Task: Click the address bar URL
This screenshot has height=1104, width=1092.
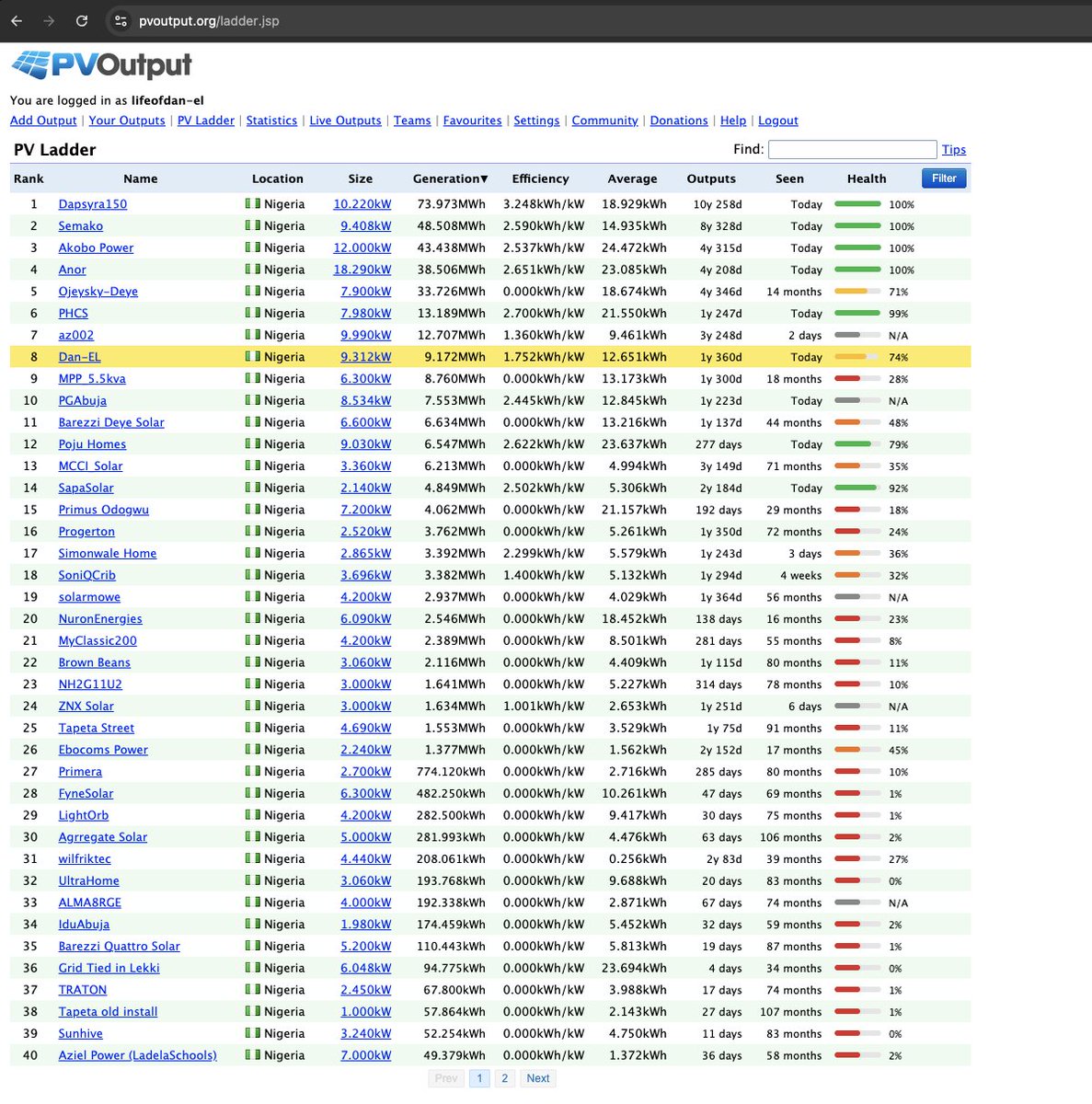Action: tap(209, 20)
